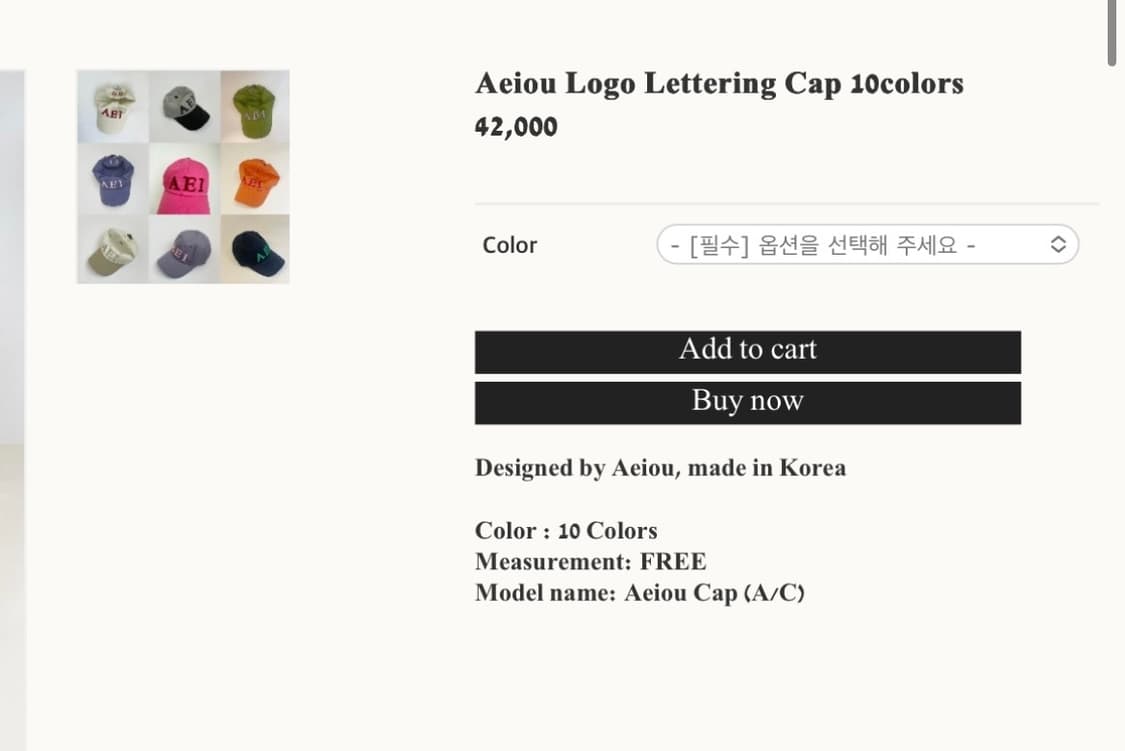
Task: Click the vertical scrollbar on the right
Action: (x=1110, y=30)
